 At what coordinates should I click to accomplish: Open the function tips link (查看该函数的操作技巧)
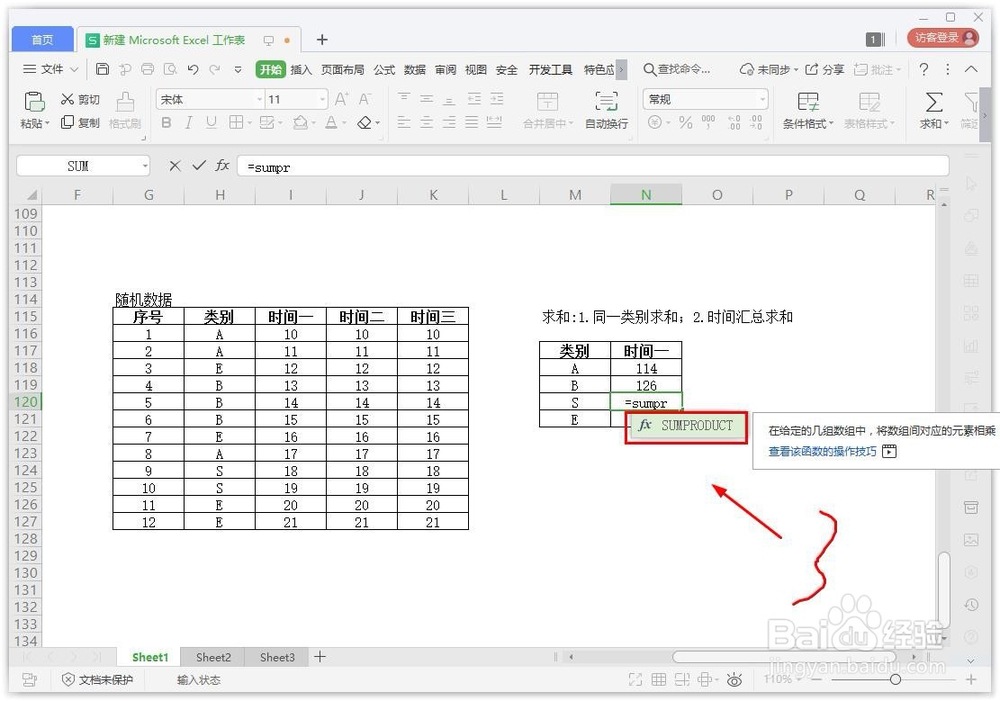[822, 451]
